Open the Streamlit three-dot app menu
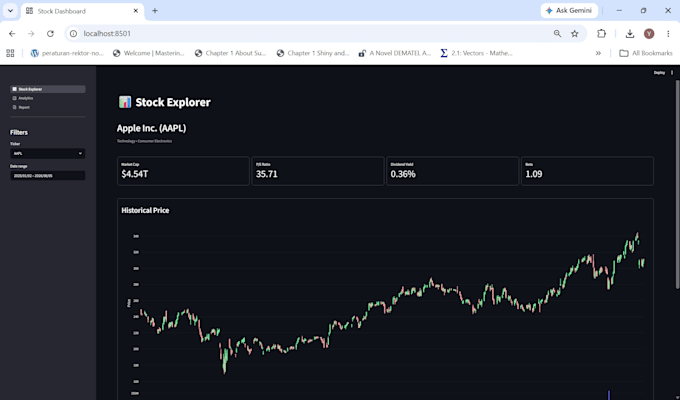This screenshot has width=680, height=400. coord(672,72)
